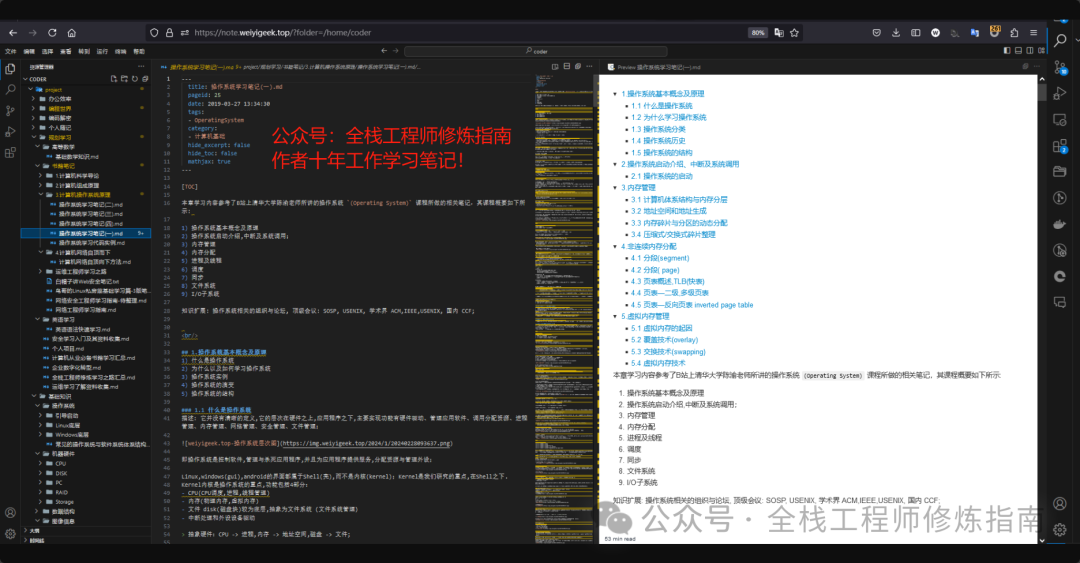Open the folders icon in the right sidebar

(x=1060, y=171)
